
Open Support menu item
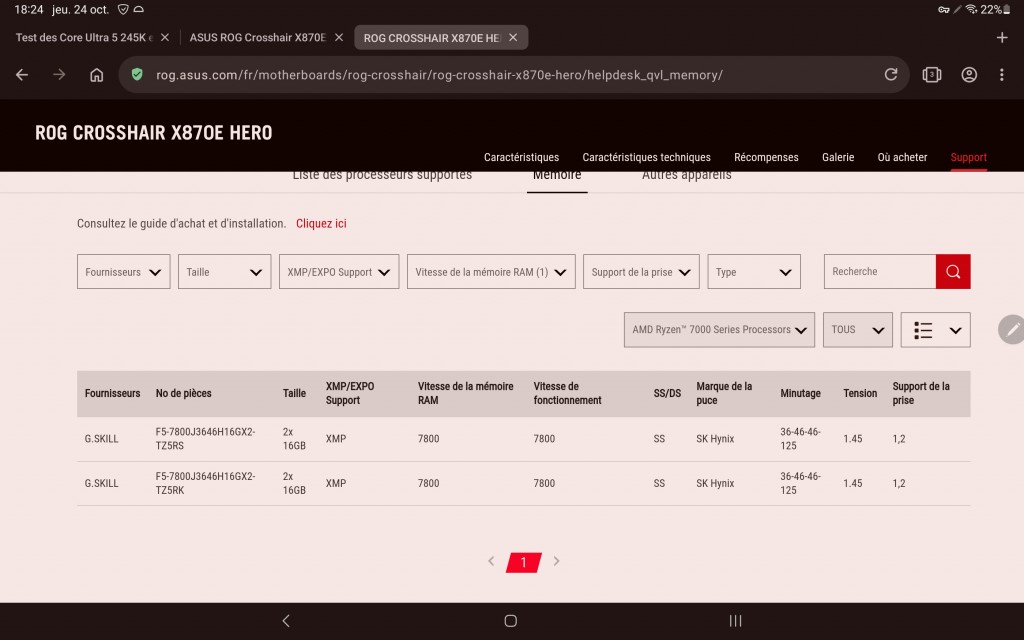968,157
